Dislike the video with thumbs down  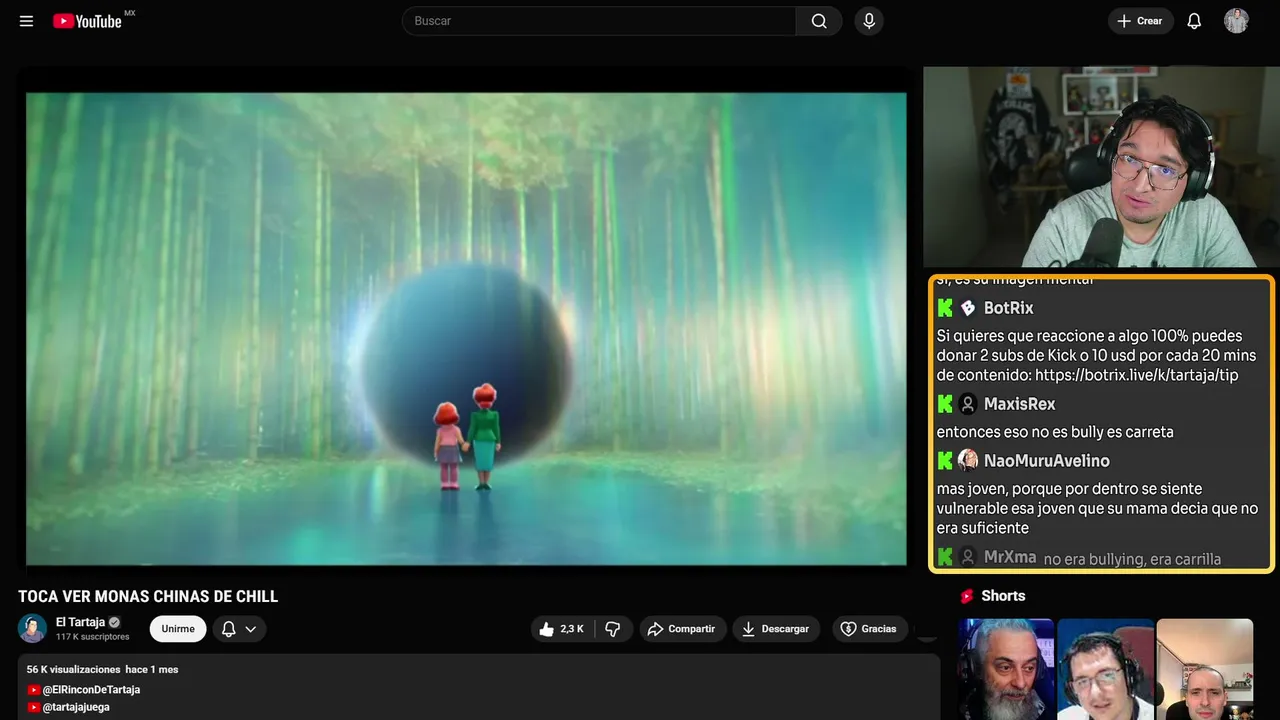coord(613,629)
